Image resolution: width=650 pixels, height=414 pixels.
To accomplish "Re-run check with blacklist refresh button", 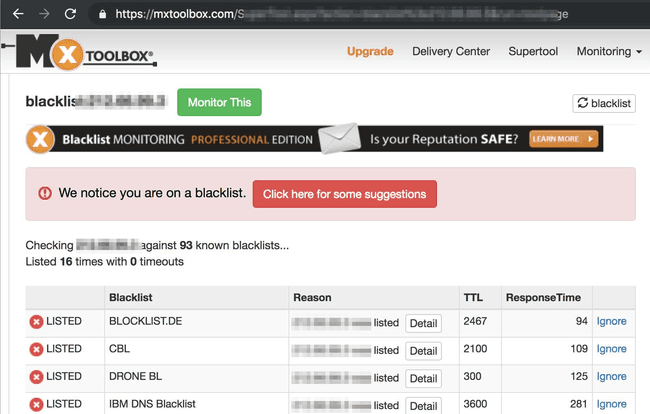I will 604,103.
